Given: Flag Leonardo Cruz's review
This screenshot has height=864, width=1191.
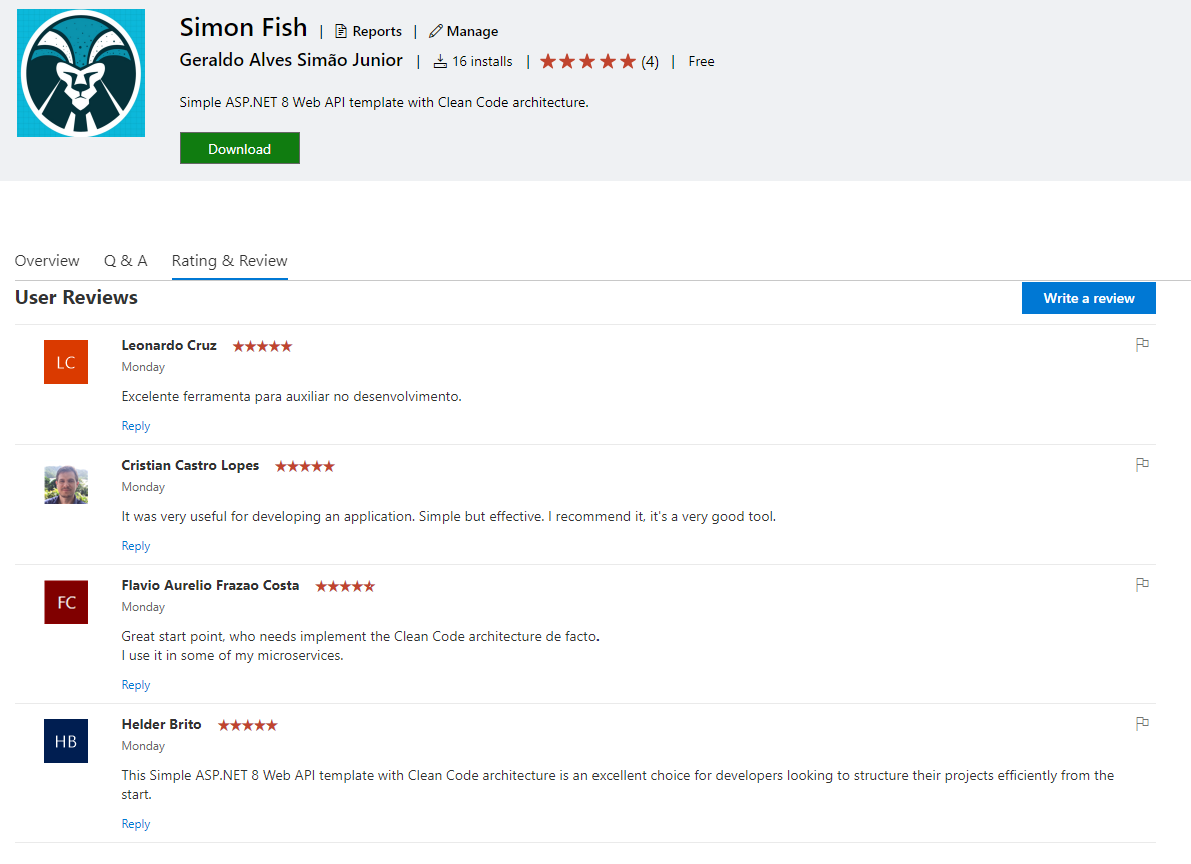Looking at the screenshot, I should (x=1142, y=344).
